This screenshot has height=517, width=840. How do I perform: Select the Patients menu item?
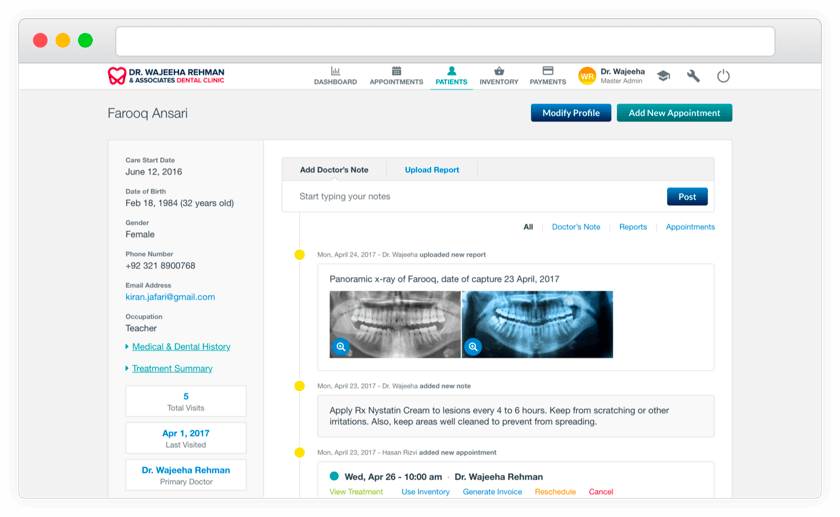tap(451, 82)
